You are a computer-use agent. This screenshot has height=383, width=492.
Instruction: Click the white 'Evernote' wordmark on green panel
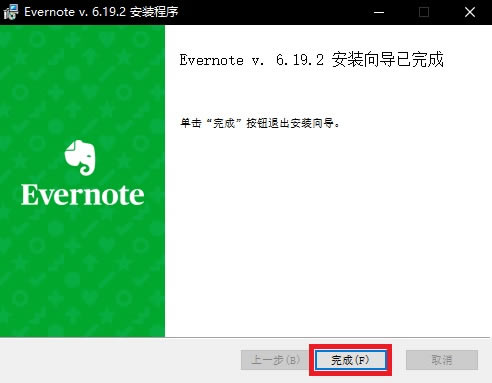83,195
